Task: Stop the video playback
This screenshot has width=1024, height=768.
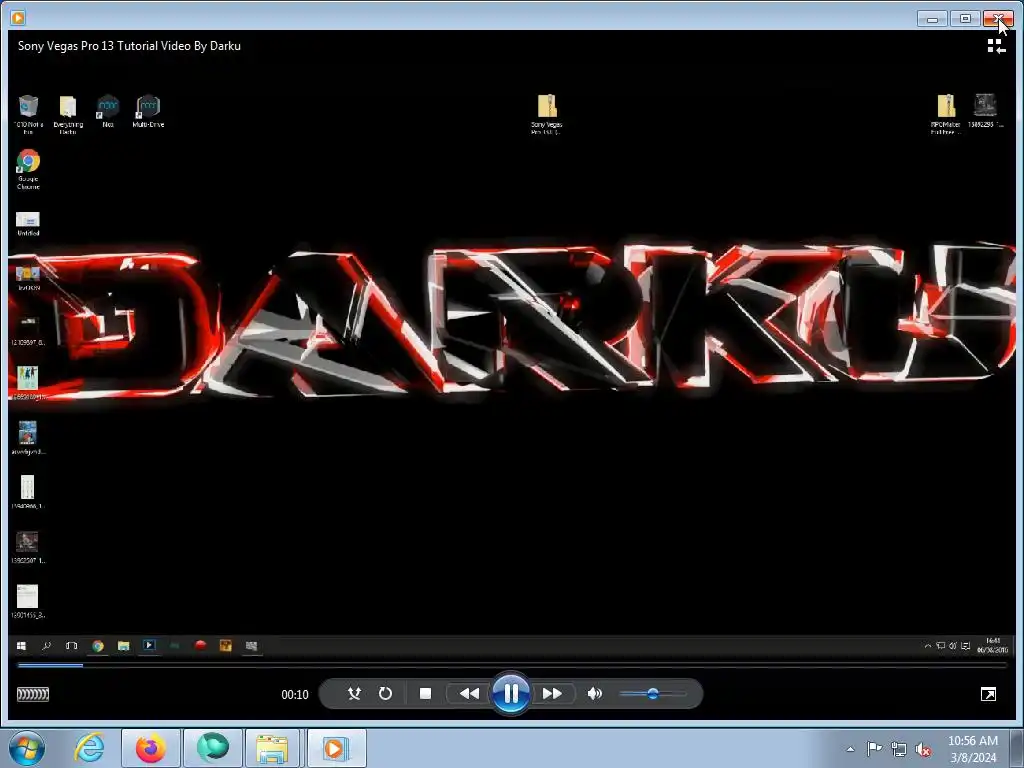Action: point(425,694)
